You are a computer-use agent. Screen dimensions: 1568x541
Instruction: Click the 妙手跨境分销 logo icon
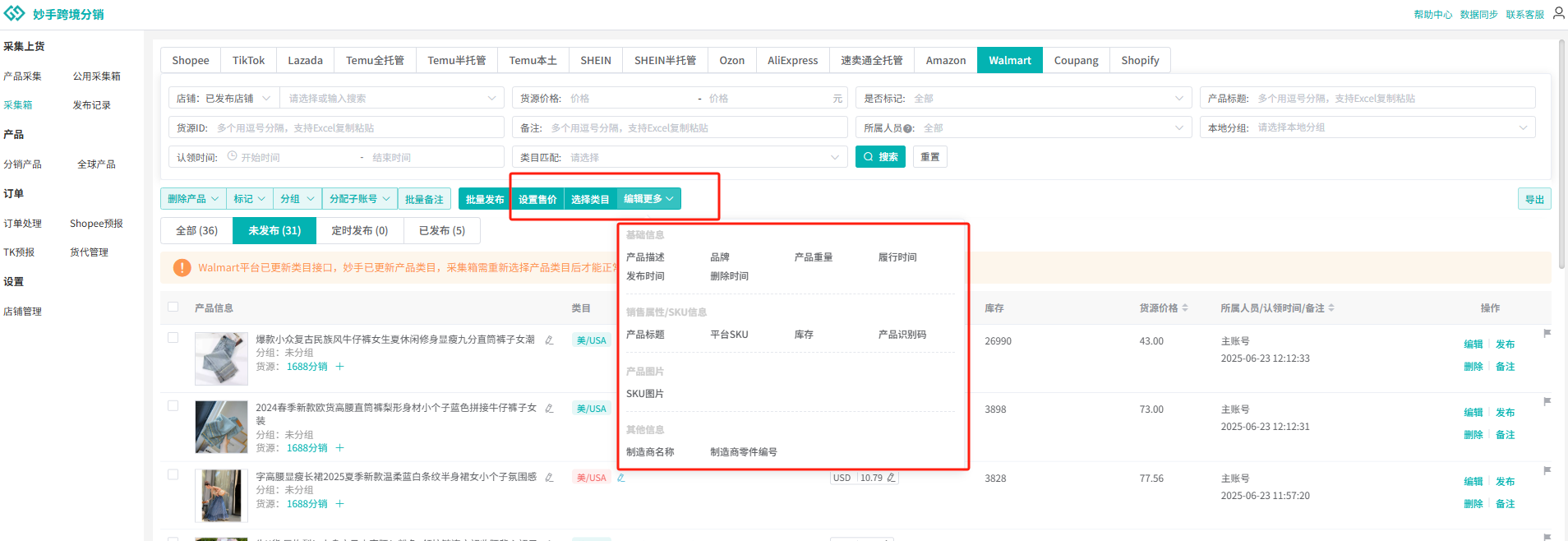[14, 14]
